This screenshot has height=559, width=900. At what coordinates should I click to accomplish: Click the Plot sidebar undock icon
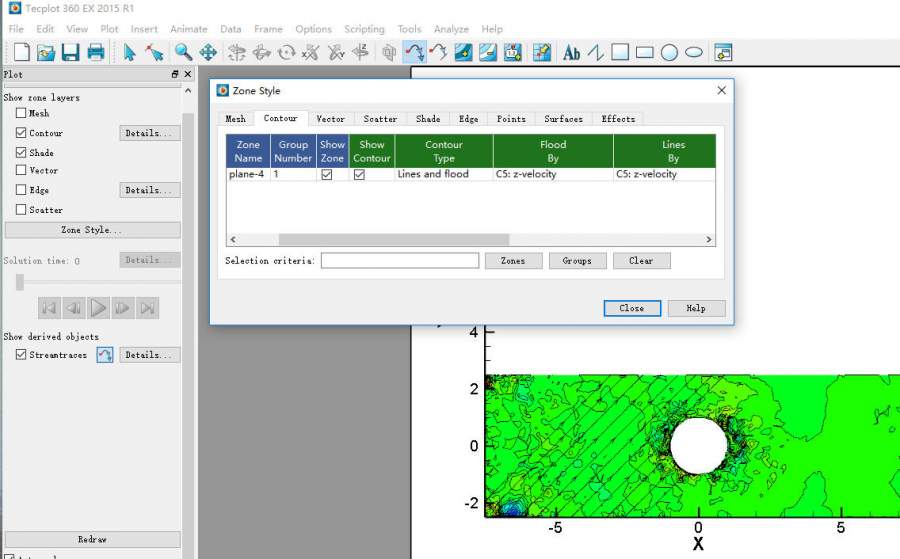point(175,74)
